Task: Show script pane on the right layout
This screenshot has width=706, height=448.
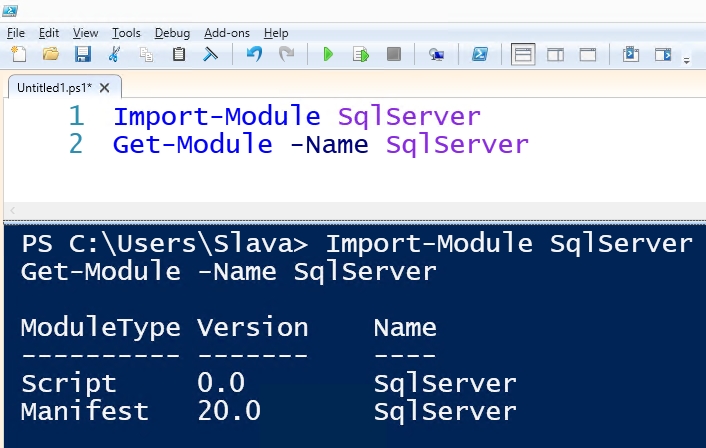Action: [x=555, y=54]
